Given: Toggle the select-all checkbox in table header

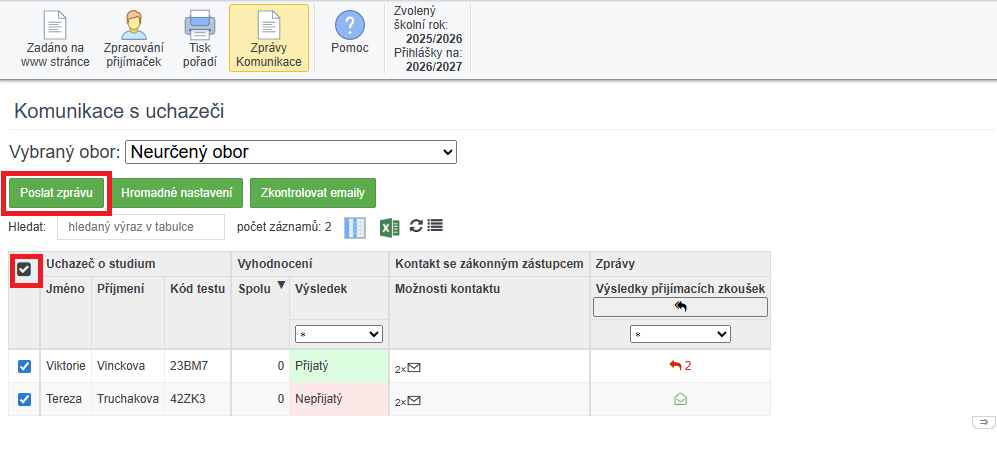Looking at the screenshot, I should pyautogui.click(x=25, y=269).
